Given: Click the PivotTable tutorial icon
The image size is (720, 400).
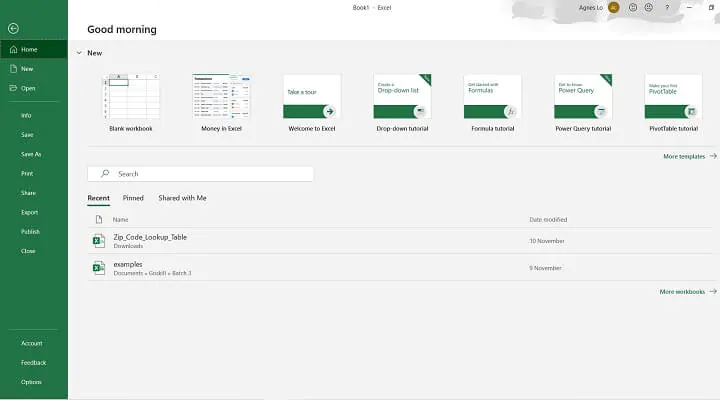Looking at the screenshot, I should click(691, 111).
